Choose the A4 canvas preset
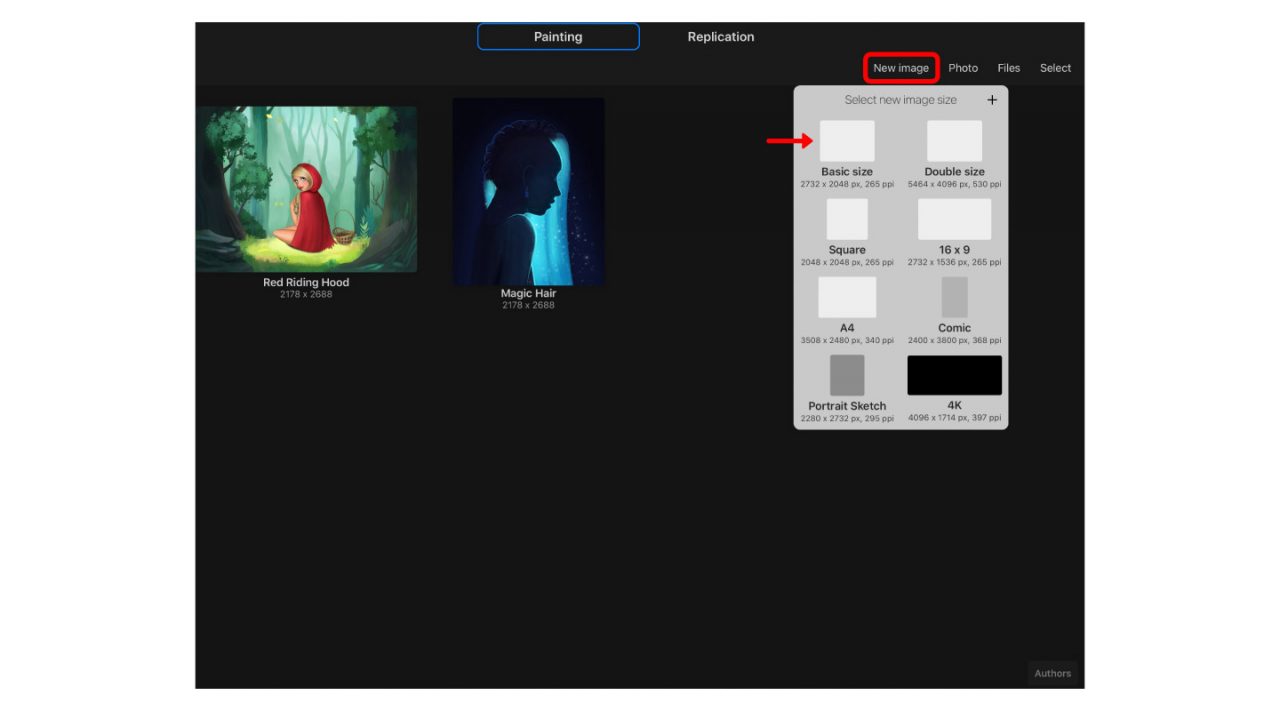1280x711 pixels. 847,296
